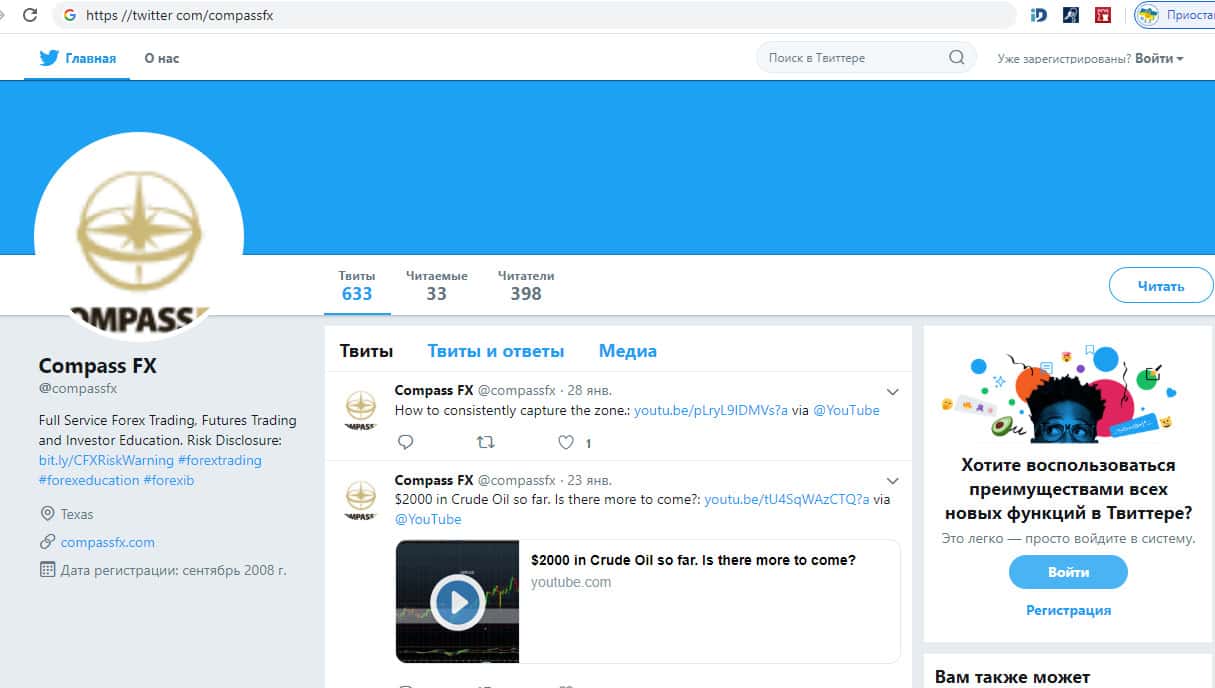Screen dimensions: 1215x688
Task: Click the Регистрация sign-up link
Action: pos(1068,610)
